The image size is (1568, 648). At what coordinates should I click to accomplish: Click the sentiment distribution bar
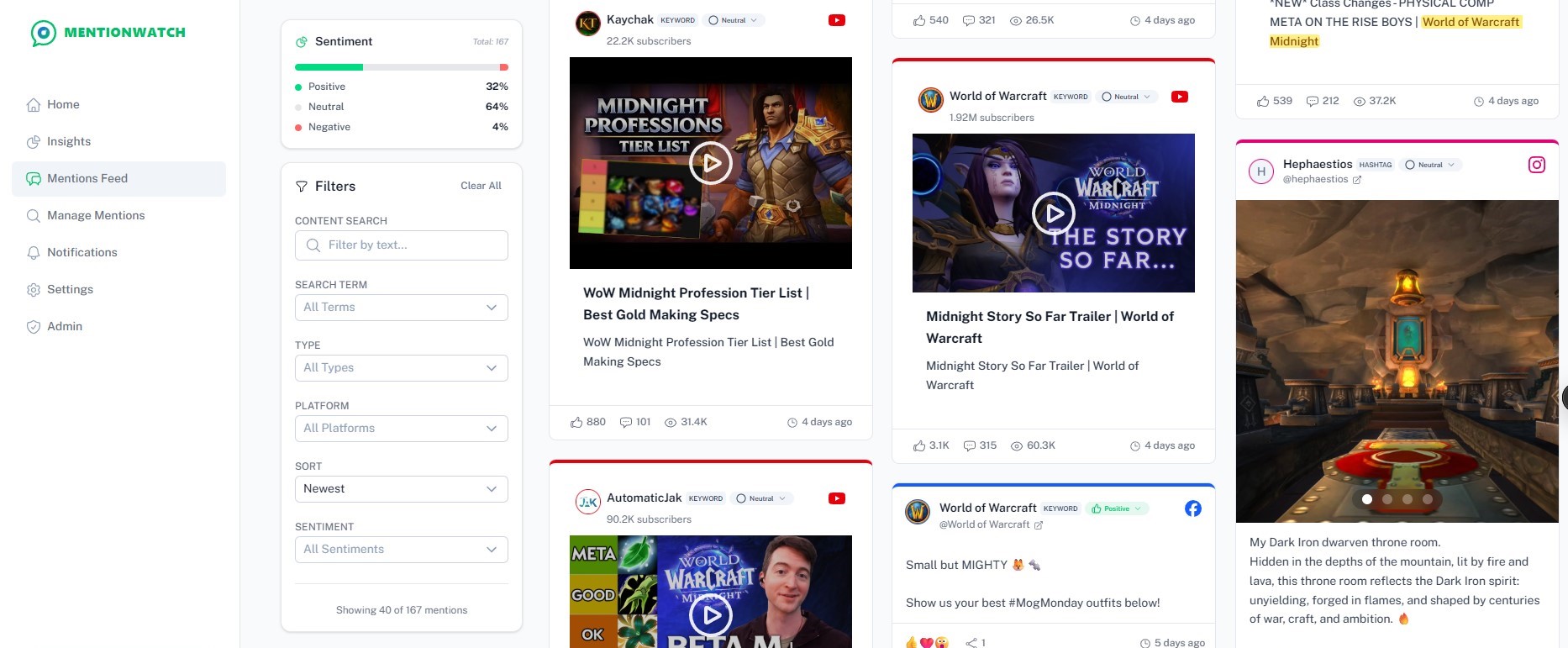(x=401, y=67)
